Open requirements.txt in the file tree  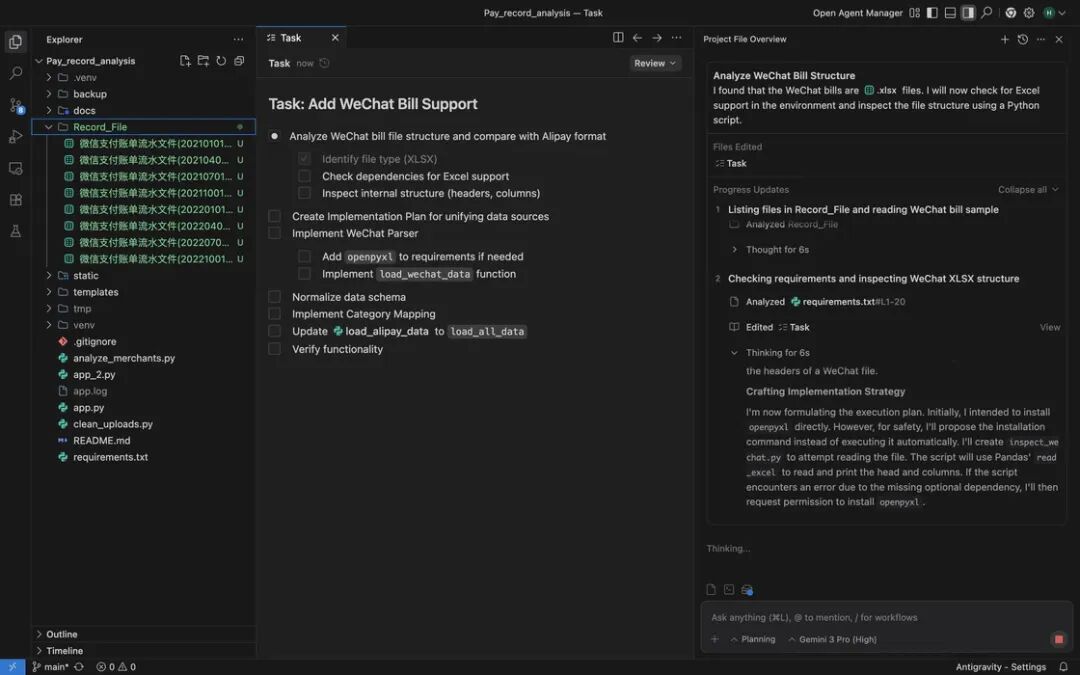(110, 457)
